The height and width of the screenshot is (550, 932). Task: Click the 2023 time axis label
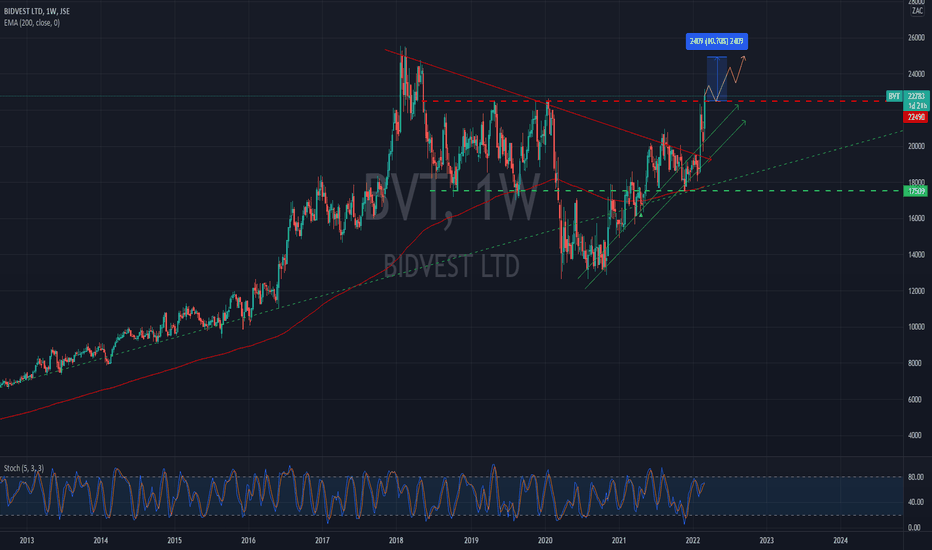pos(766,540)
